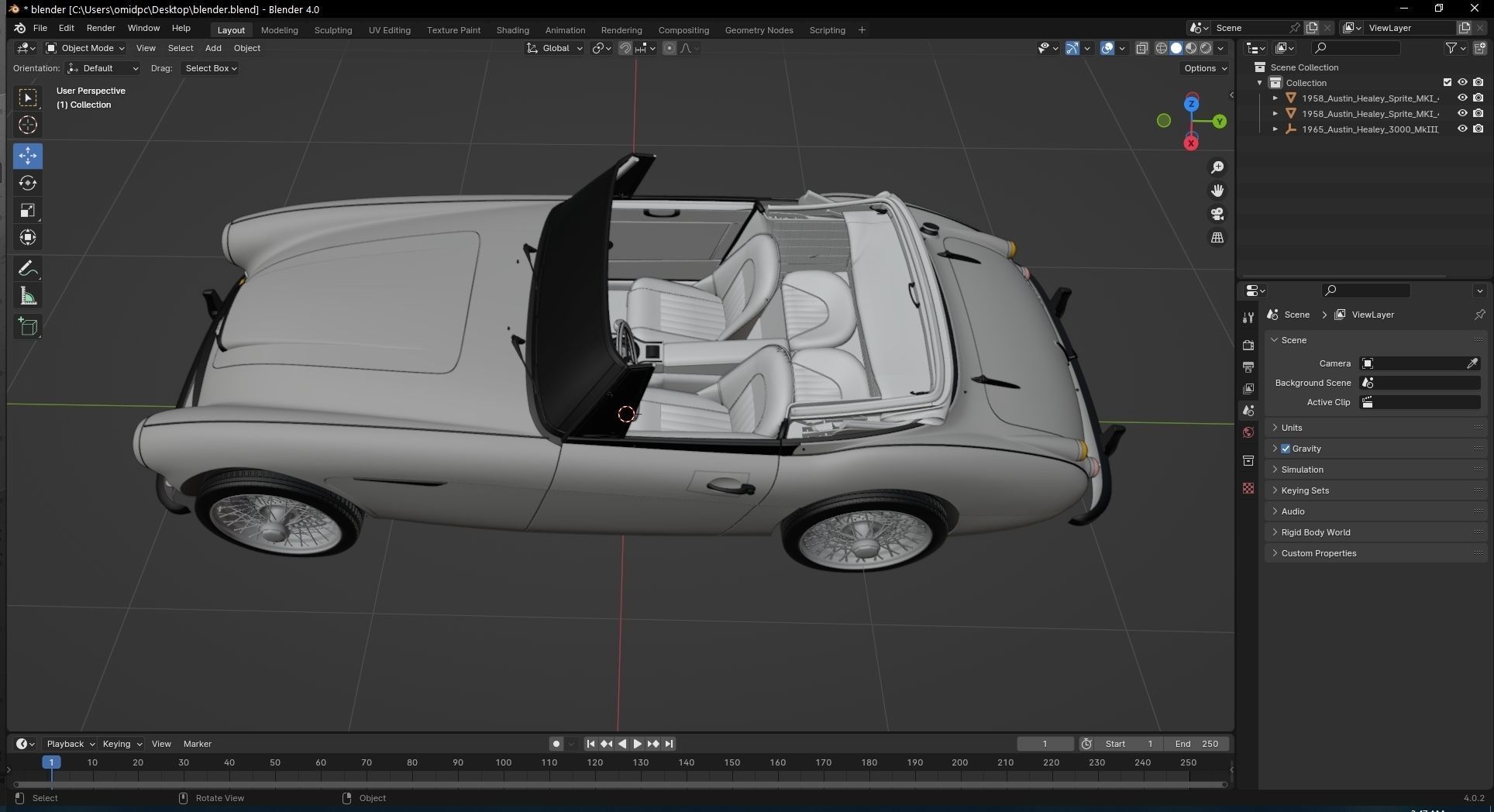Open the File menu

point(40,28)
